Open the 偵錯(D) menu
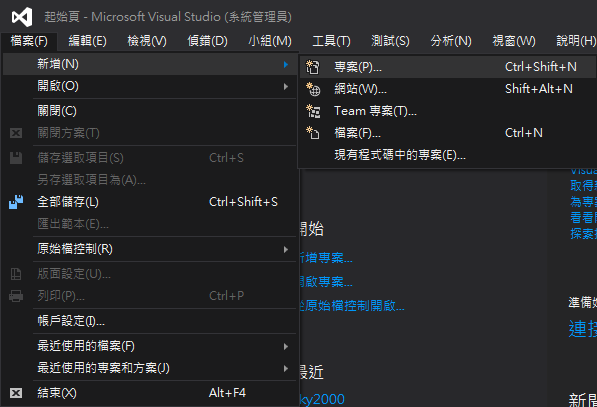The image size is (597, 407). (x=208, y=41)
